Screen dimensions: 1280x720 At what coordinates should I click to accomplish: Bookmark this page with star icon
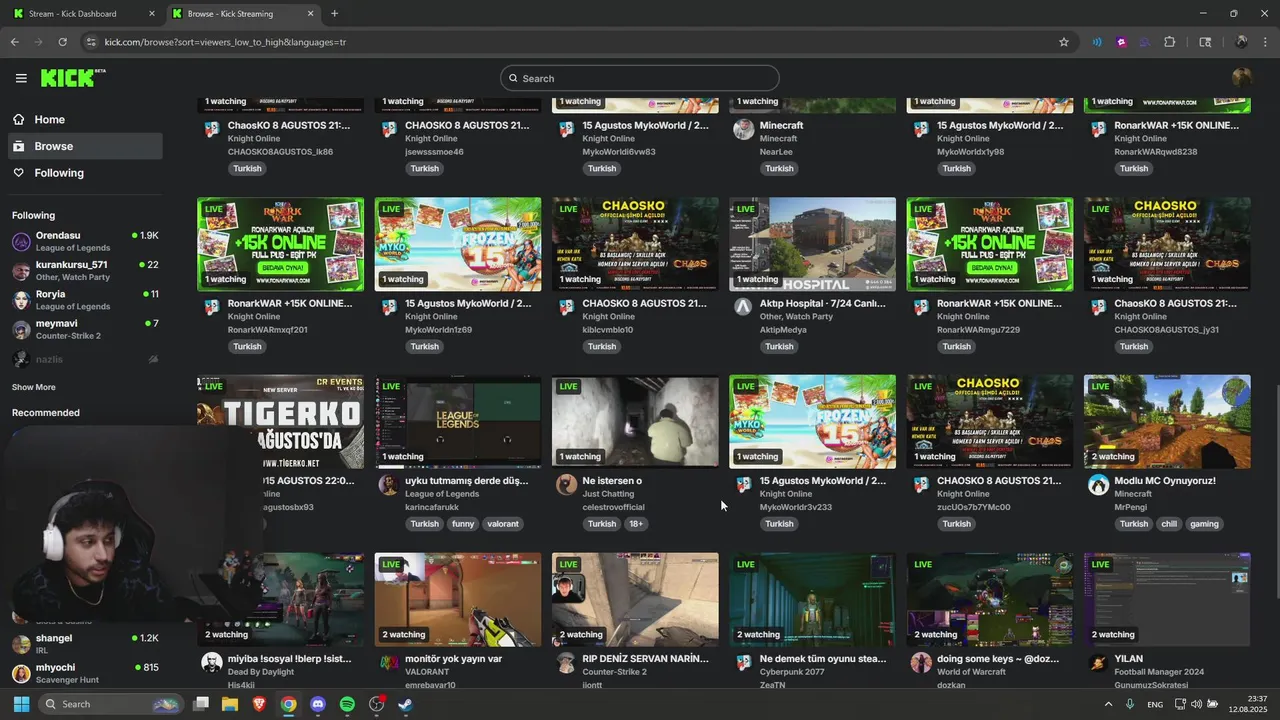[1064, 42]
